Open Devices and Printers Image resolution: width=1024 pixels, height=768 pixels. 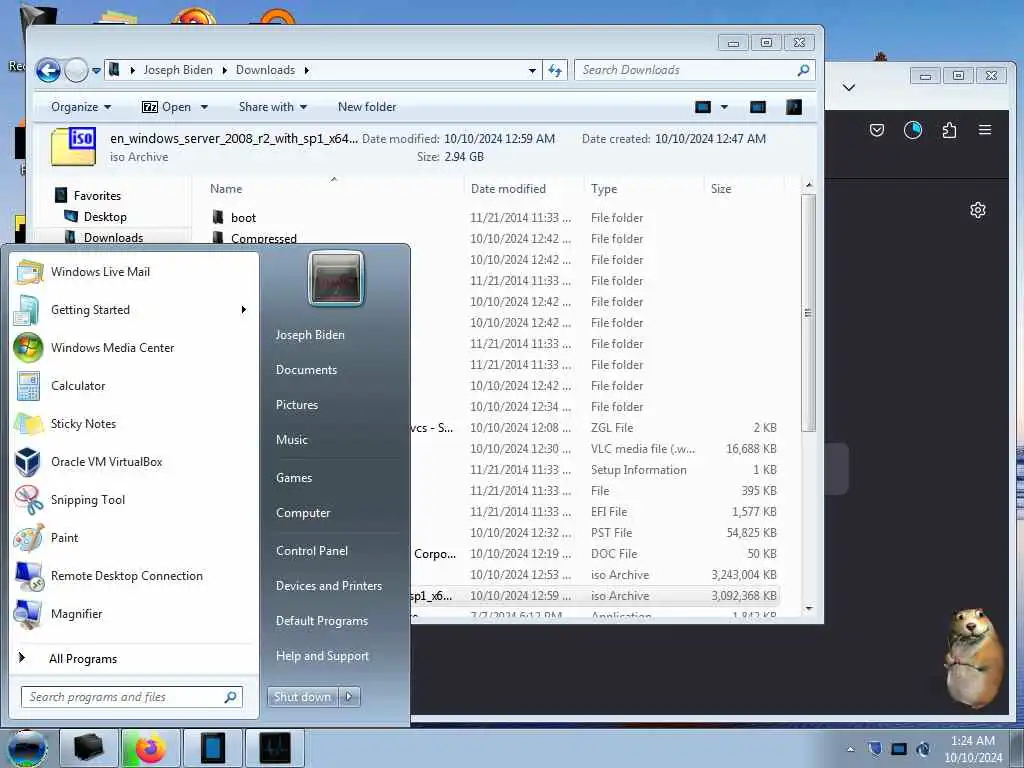coord(328,586)
